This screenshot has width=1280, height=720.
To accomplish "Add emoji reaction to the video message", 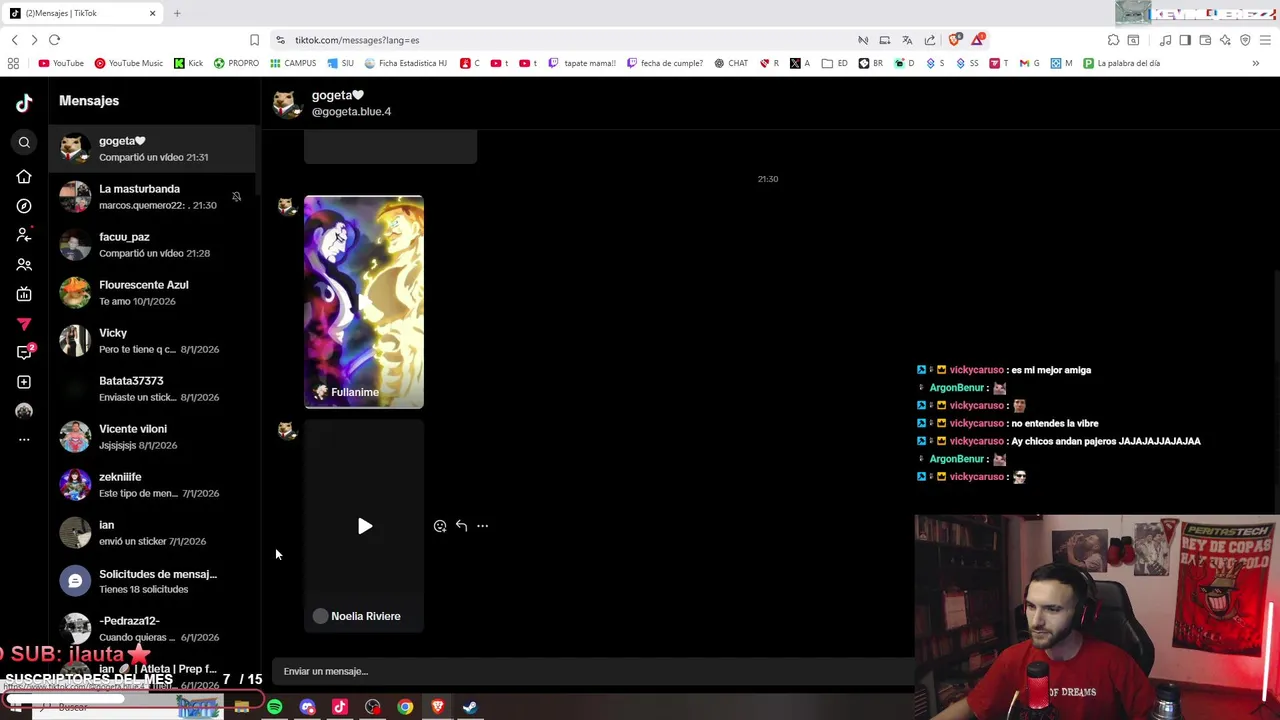I will pyautogui.click(x=440, y=526).
